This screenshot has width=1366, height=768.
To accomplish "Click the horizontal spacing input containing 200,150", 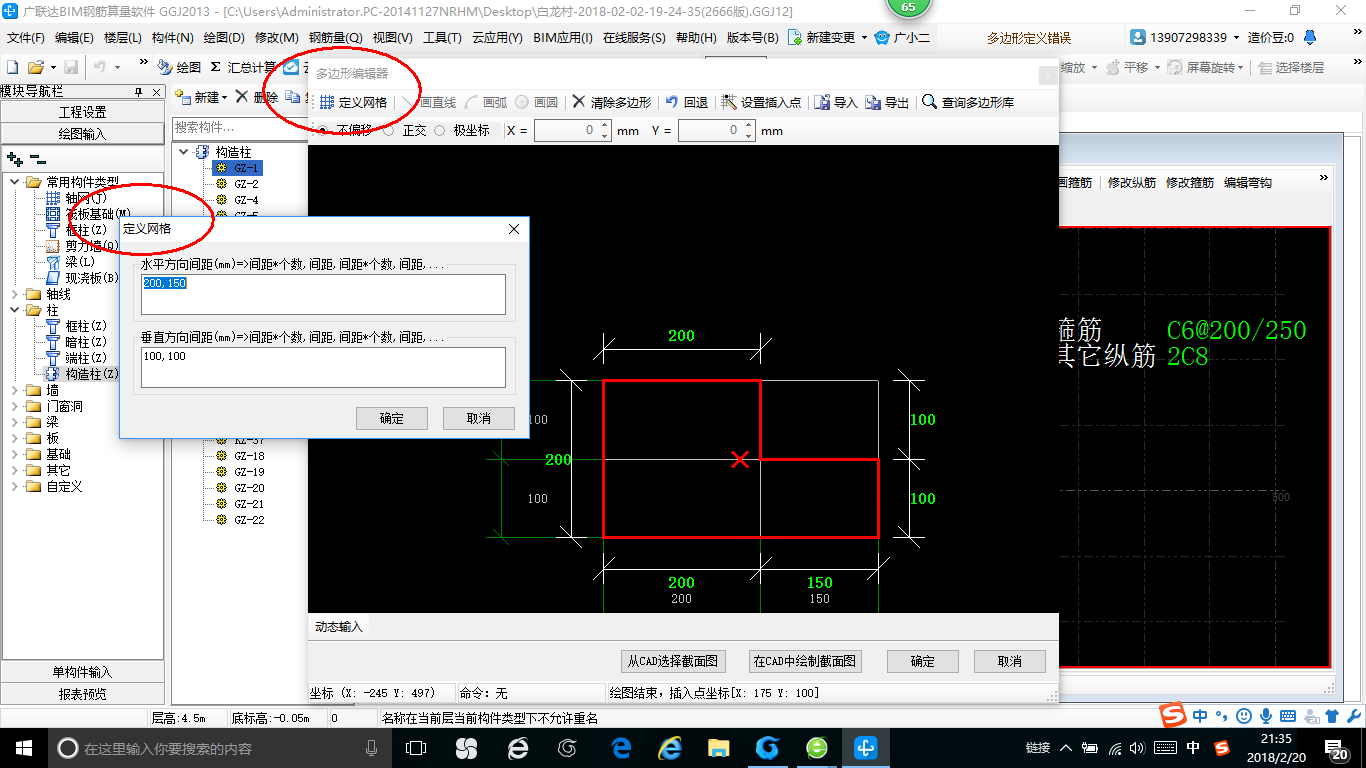I will (x=323, y=294).
